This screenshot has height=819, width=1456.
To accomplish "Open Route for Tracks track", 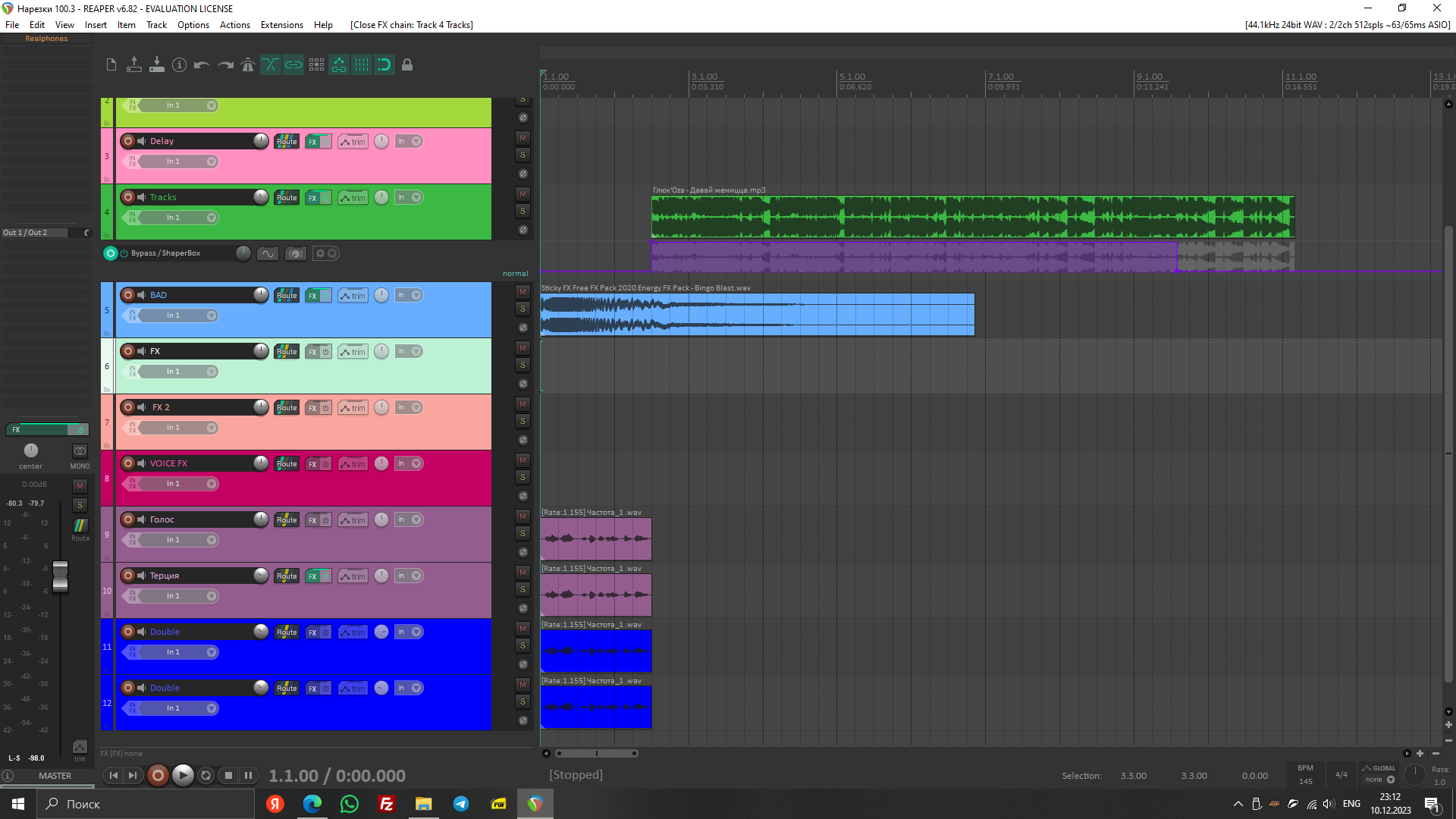I will point(287,198).
